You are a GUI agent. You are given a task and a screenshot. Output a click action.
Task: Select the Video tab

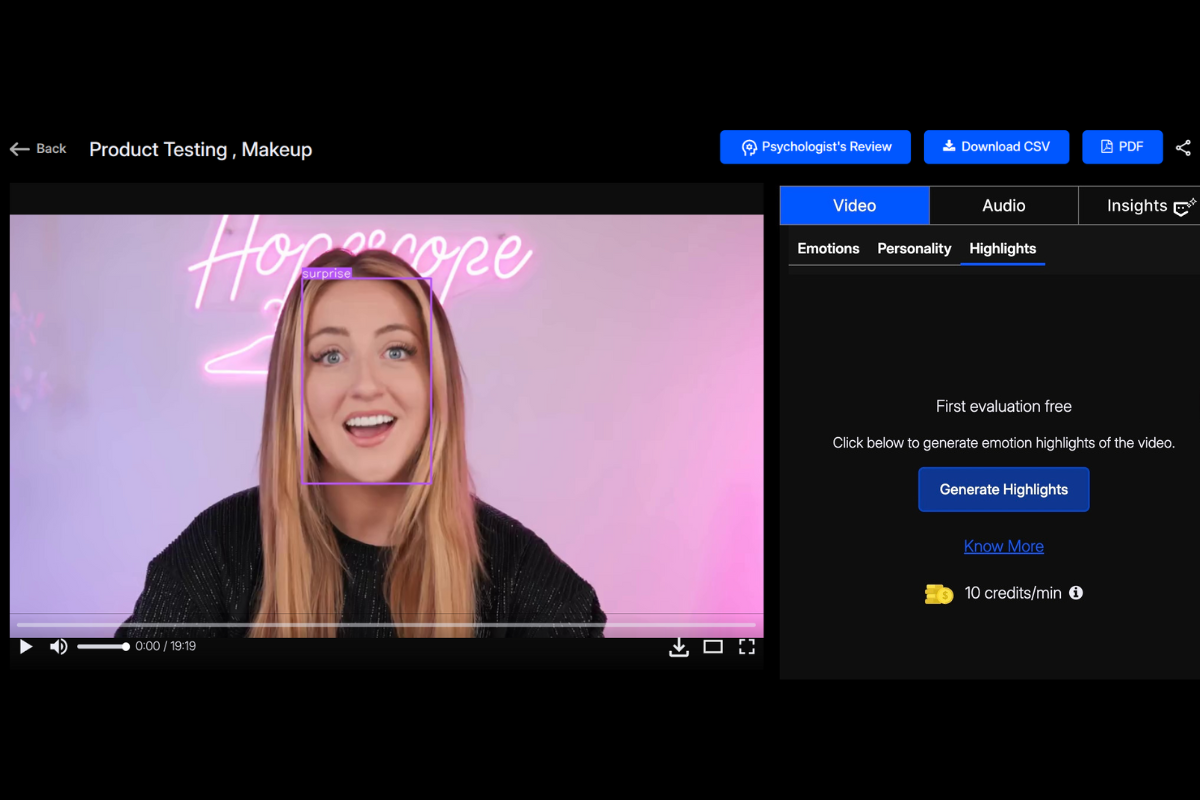point(854,206)
